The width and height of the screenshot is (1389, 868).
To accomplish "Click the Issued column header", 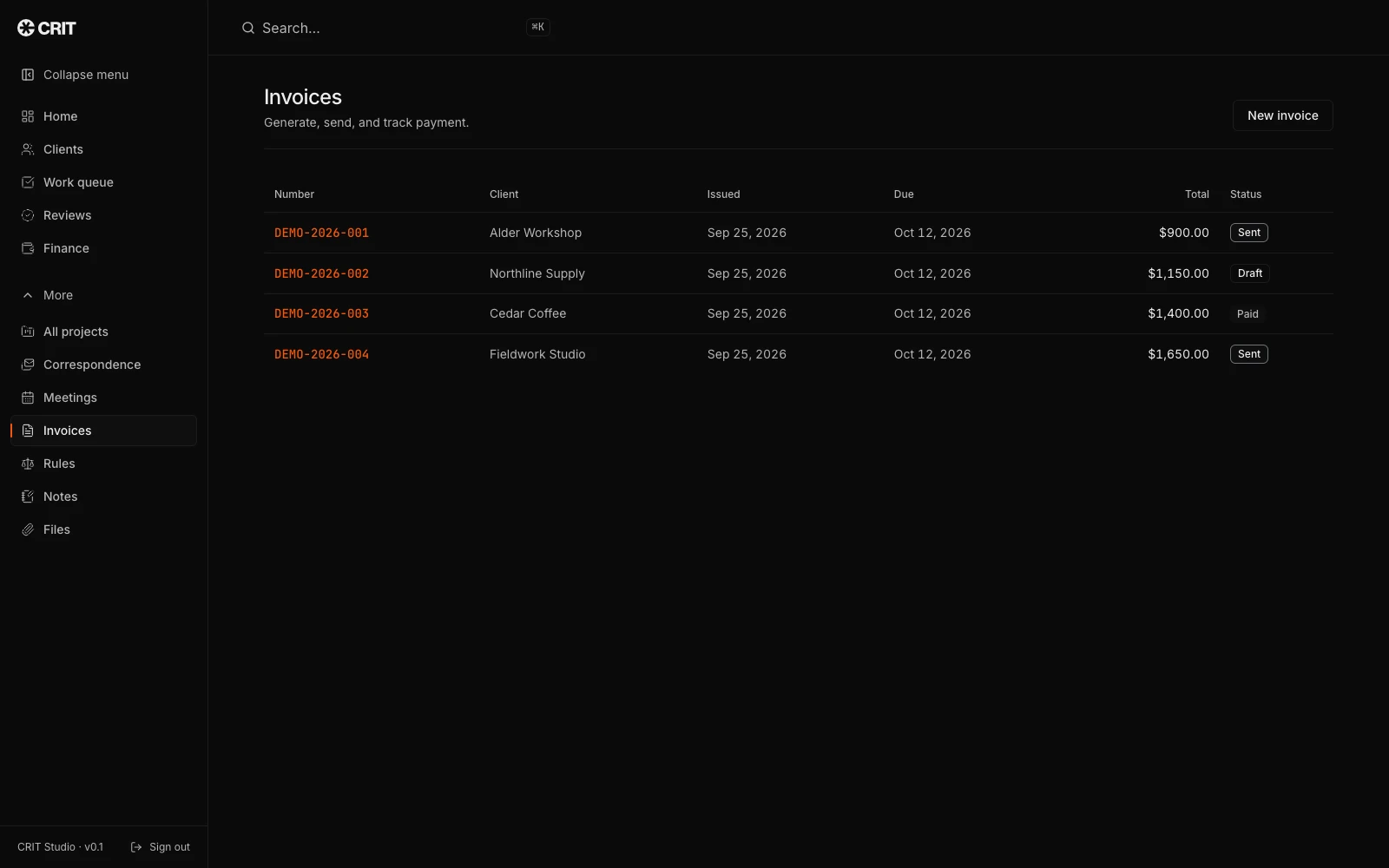I will [x=723, y=194].
